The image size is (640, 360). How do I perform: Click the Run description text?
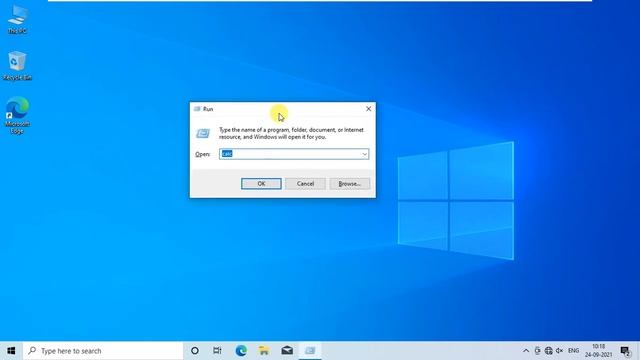[291, 133]
